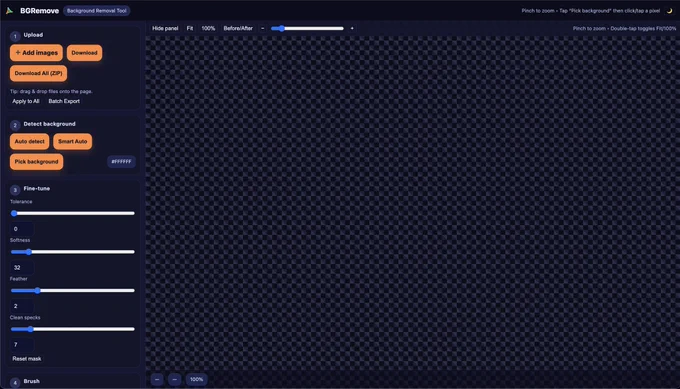
Task: Hide the side panel via Hide panel
Action: pos(165,28)
